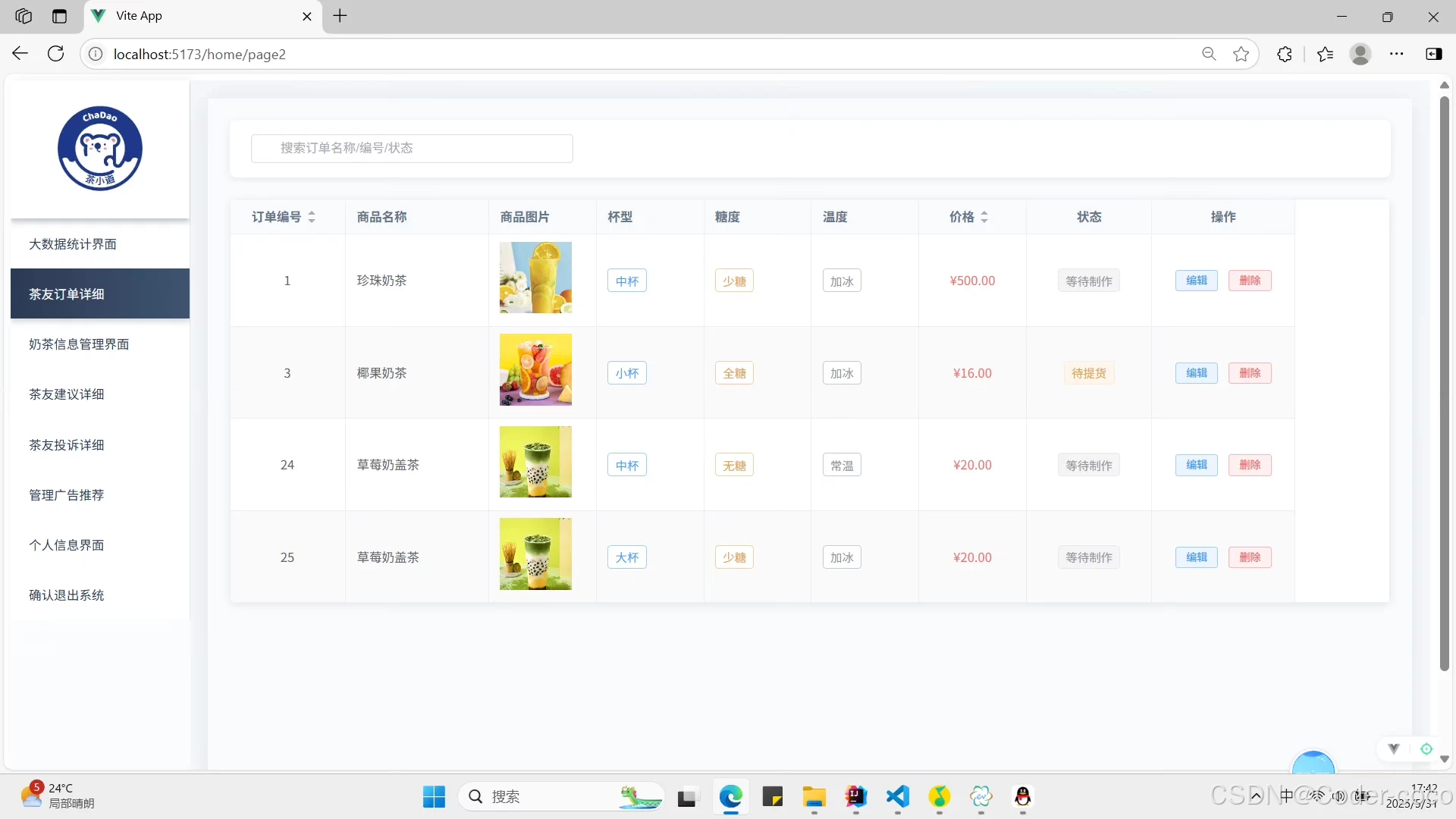This screenshot has width=1456, height=819.
Task: Add page to favorites star
Action: [1241, 54]
